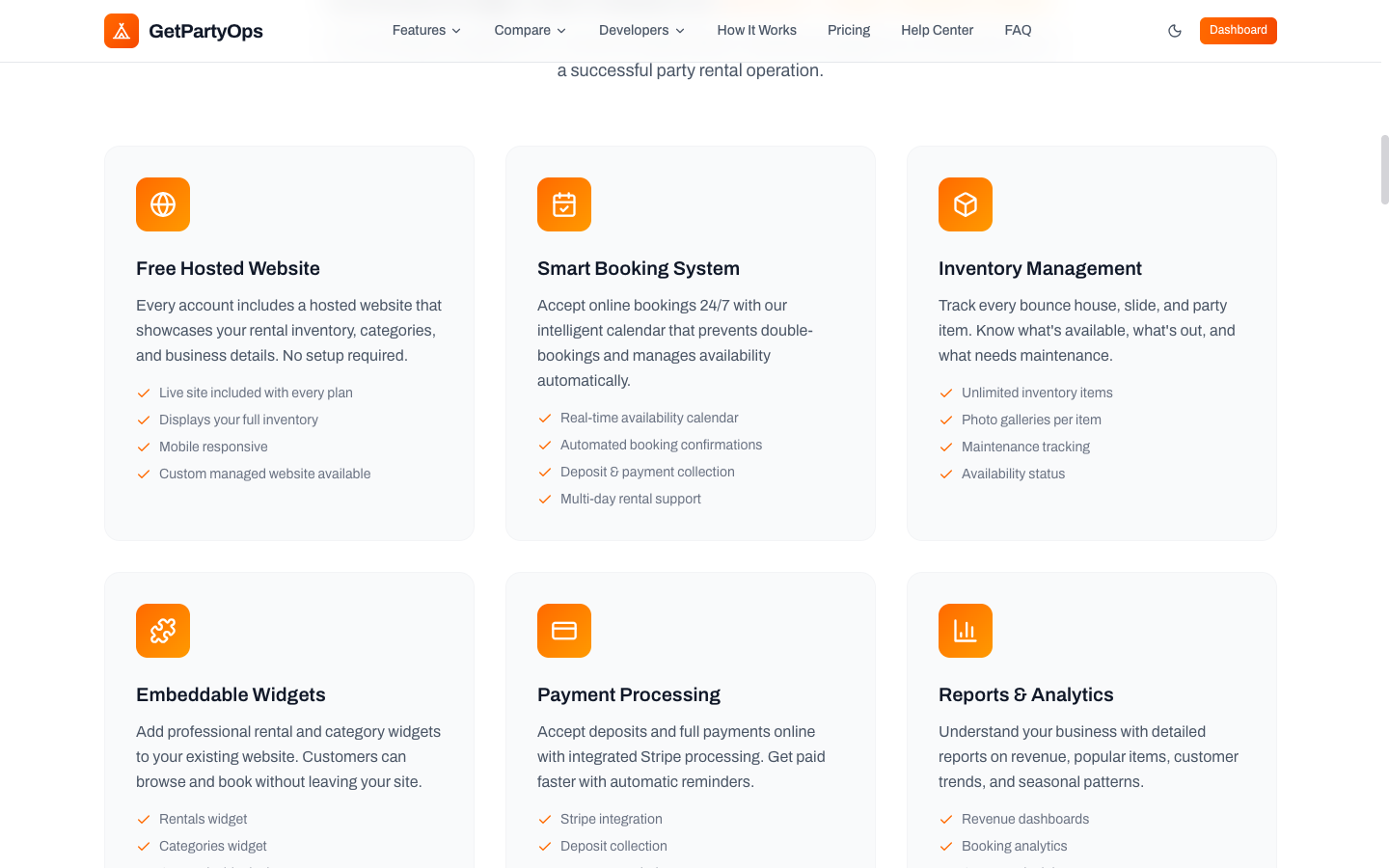Toggle dark mode with the moon icon

1175,31
